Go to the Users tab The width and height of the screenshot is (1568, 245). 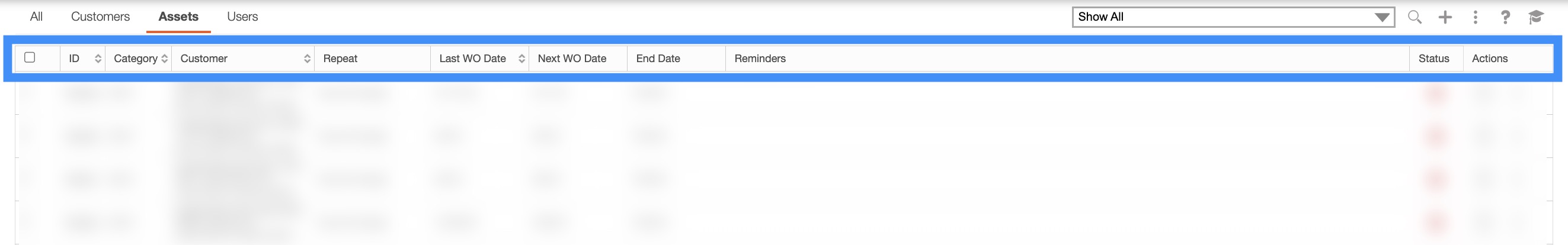coord(242,17)
